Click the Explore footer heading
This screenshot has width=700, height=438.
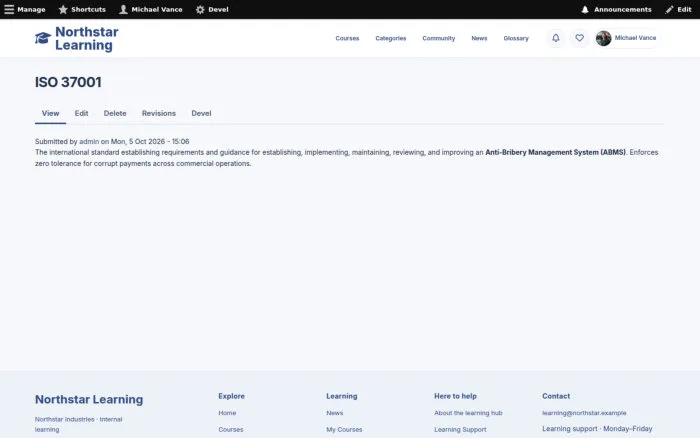point(231,396)
